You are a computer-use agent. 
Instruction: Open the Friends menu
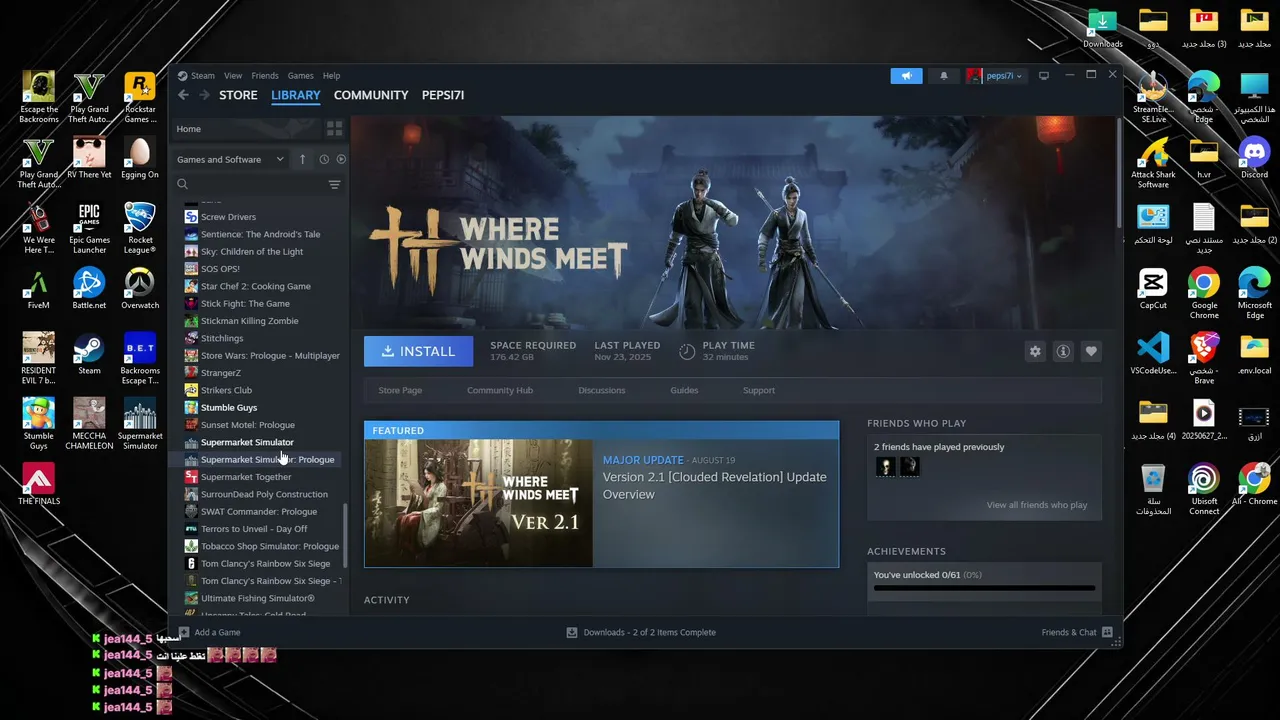pos(265,76)
